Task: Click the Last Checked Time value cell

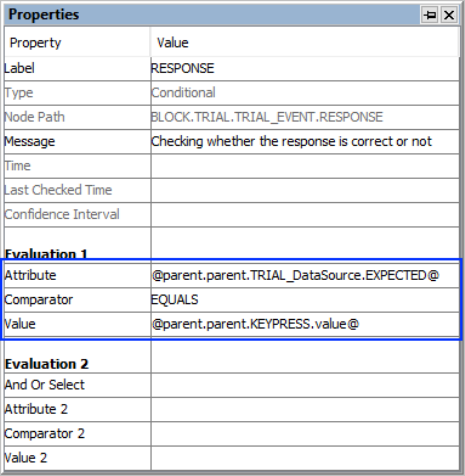Action: (x=305, y=190)
